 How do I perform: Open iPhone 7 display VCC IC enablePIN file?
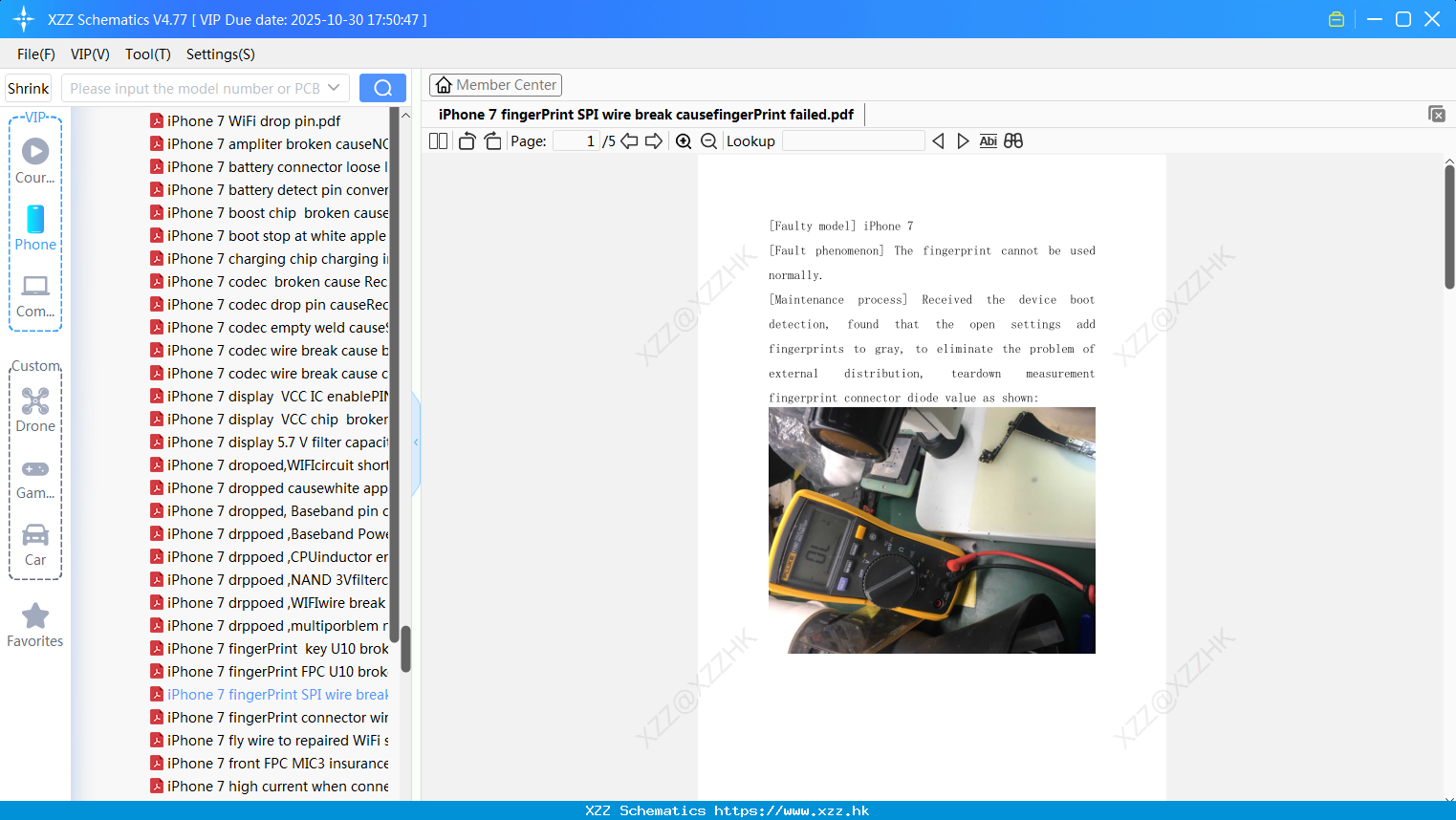pyautogui.click(x=278, y=396)
